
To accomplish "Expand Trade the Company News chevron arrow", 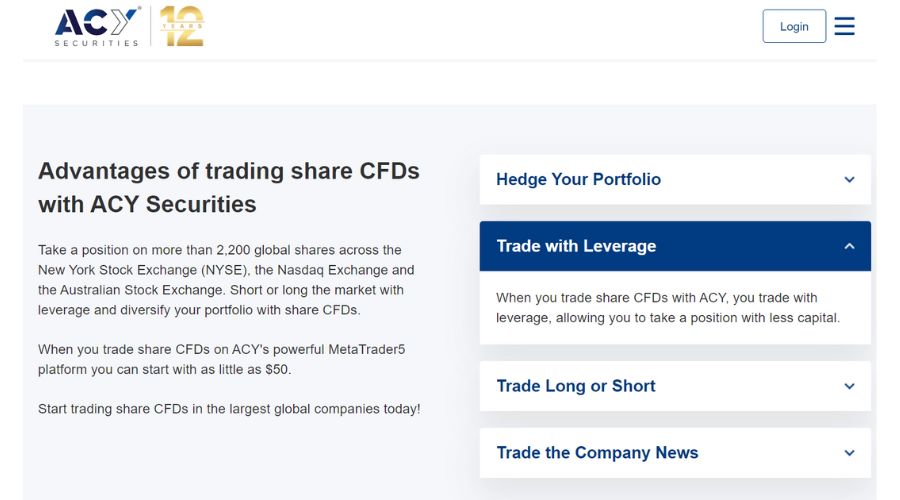I will pos(849,453).
